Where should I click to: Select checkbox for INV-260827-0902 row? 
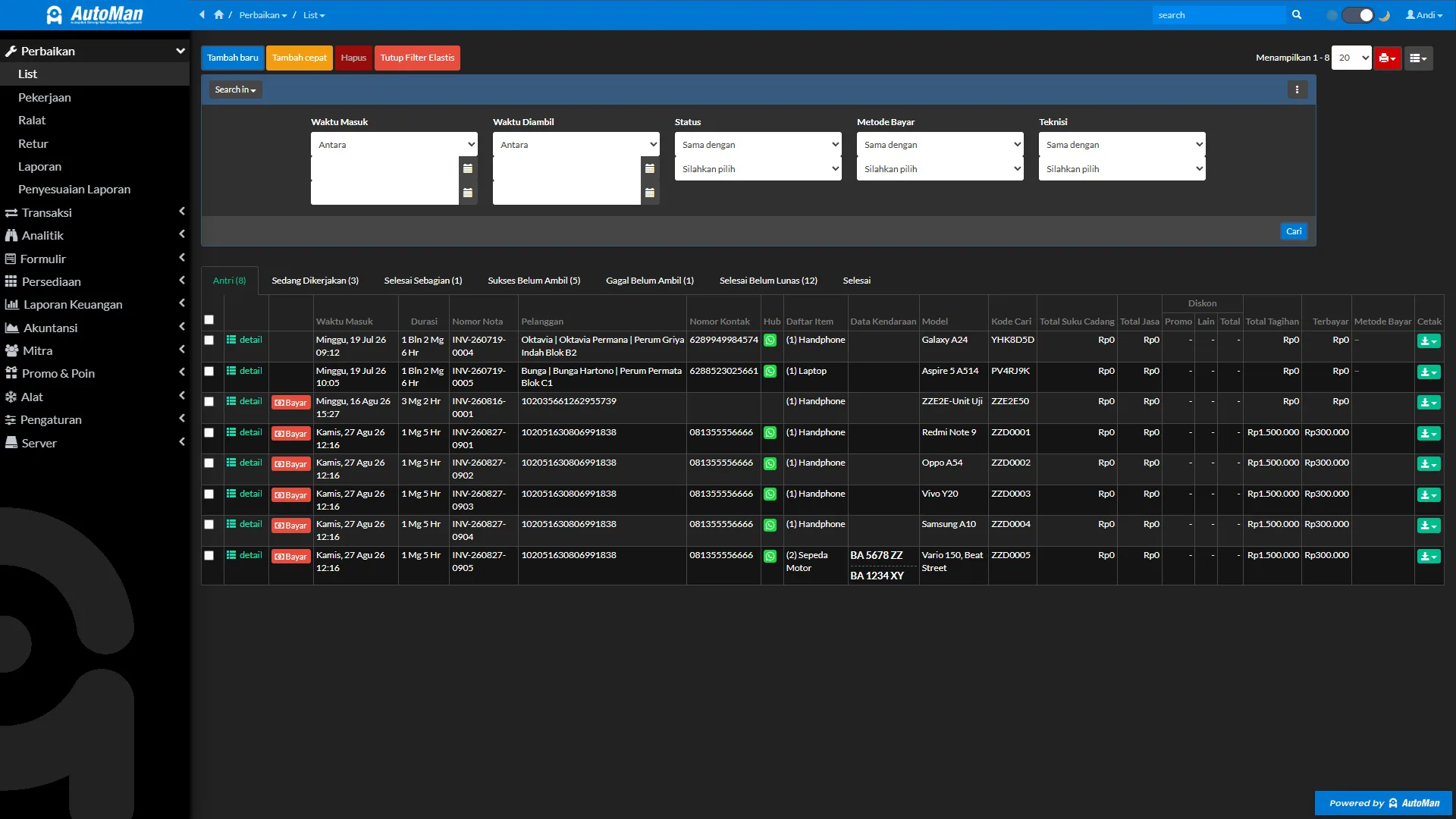(209, 463)
